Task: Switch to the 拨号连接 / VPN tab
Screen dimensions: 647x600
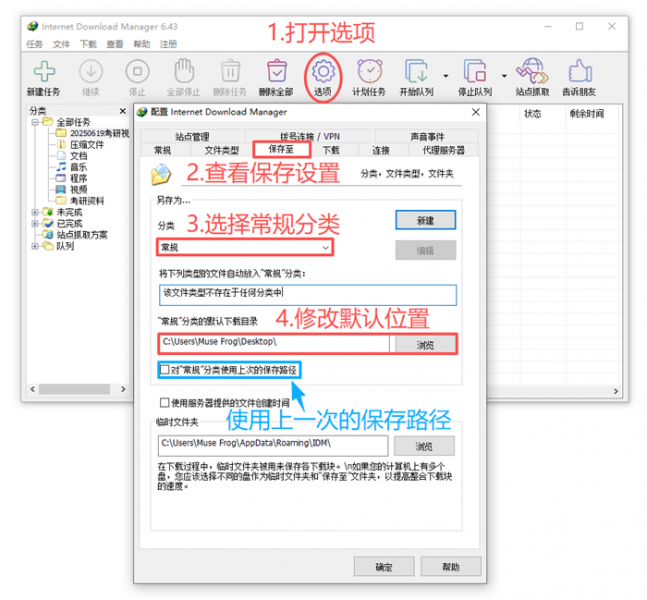Action: 310,137
